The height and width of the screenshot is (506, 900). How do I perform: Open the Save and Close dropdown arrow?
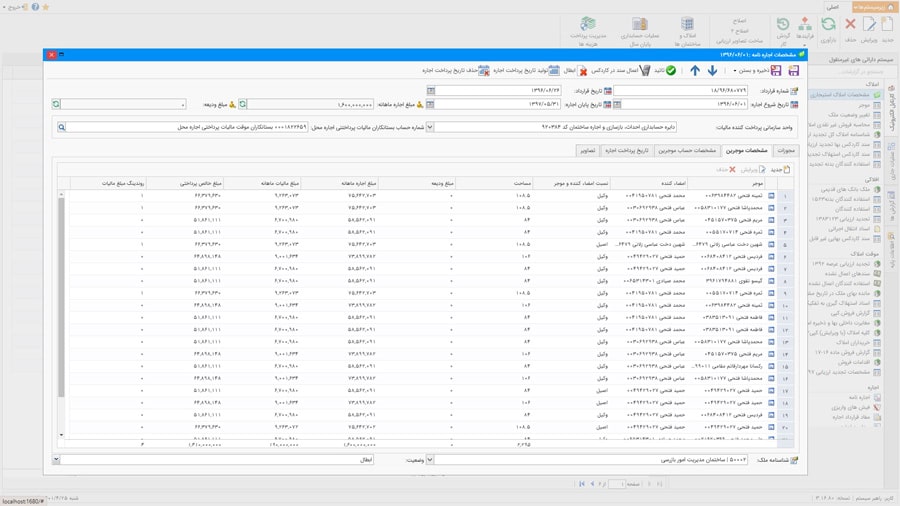733,71
